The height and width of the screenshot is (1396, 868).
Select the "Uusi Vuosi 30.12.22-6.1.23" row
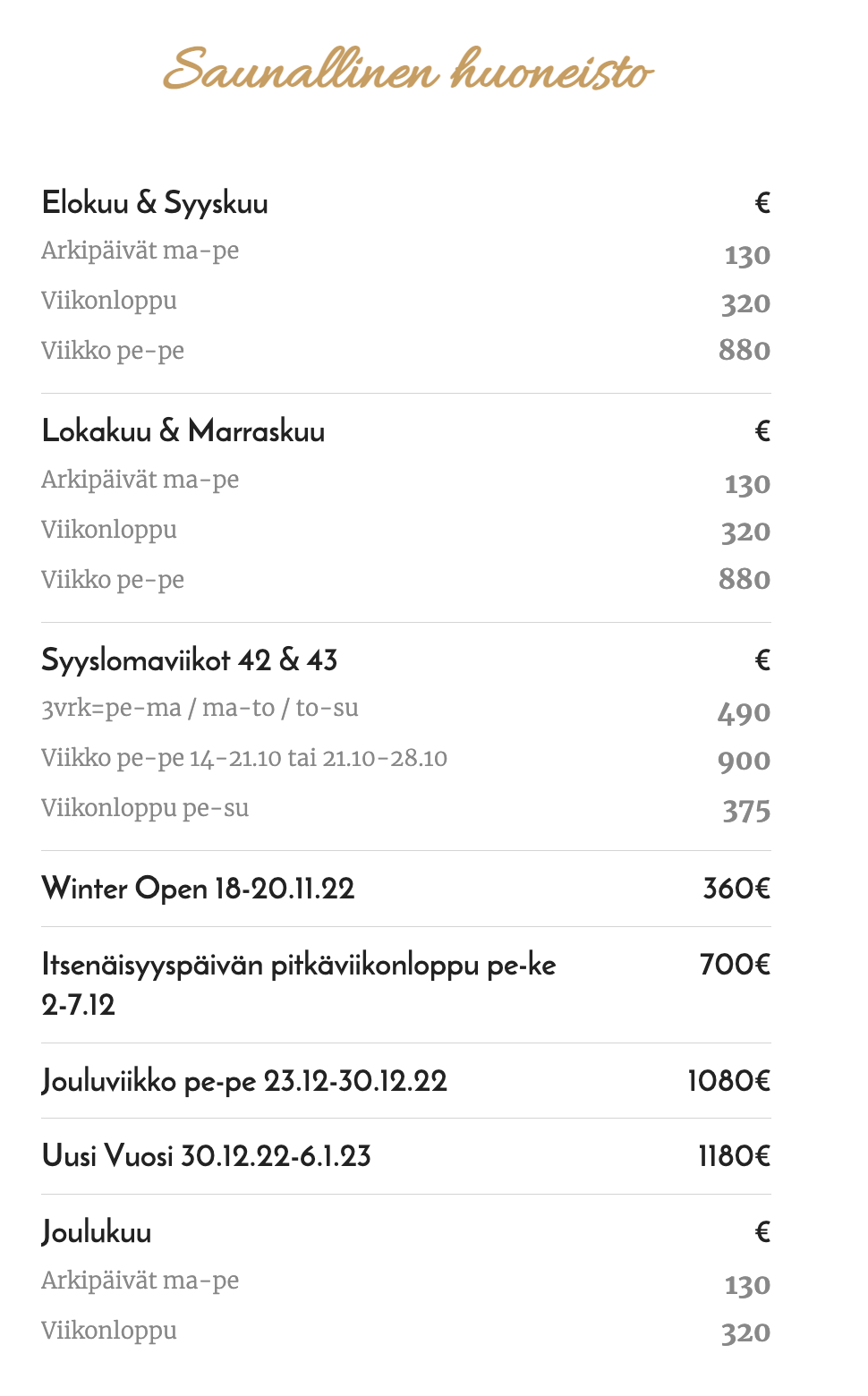coord(207,1156)
